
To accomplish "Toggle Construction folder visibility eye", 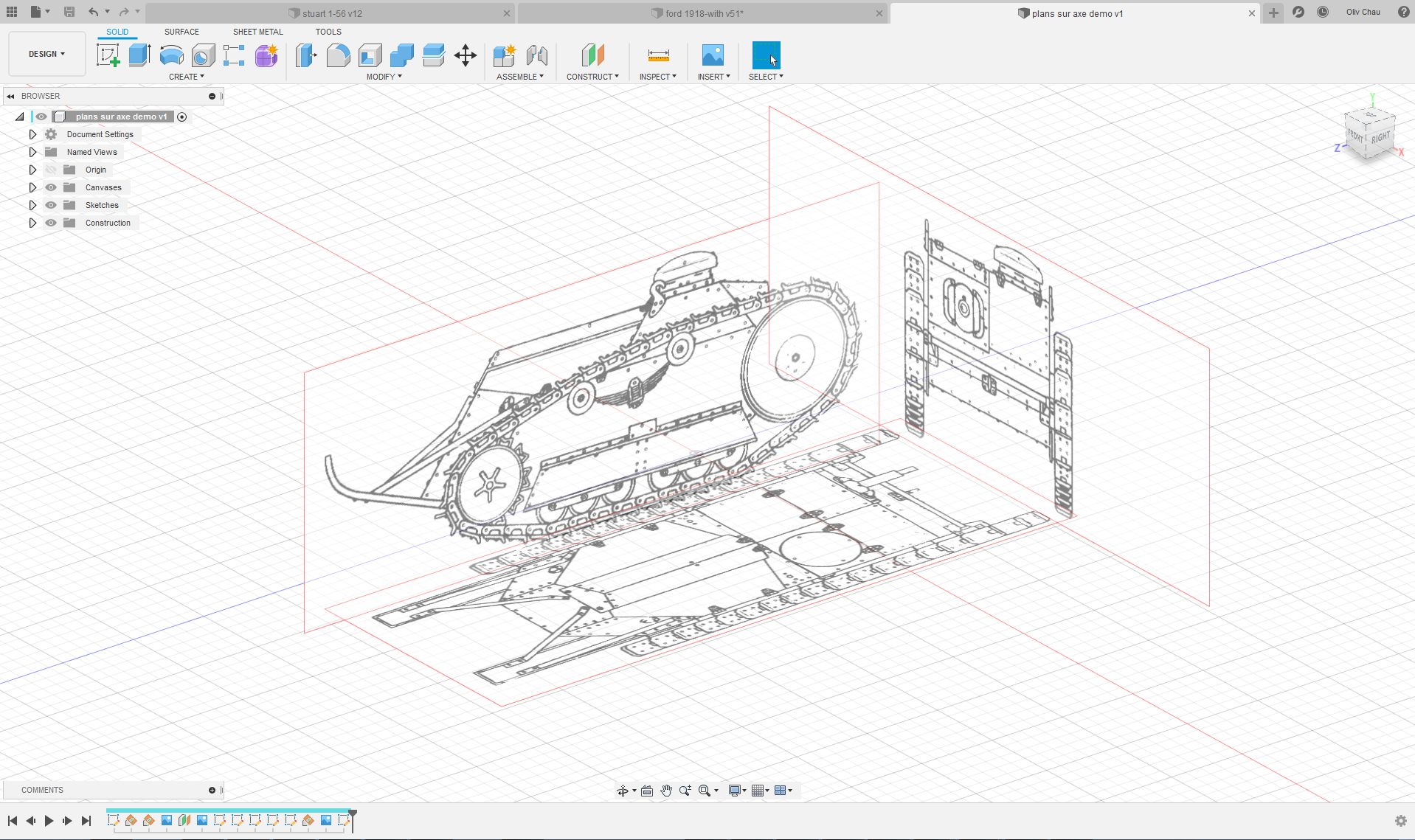I will (x=51, y=223).
